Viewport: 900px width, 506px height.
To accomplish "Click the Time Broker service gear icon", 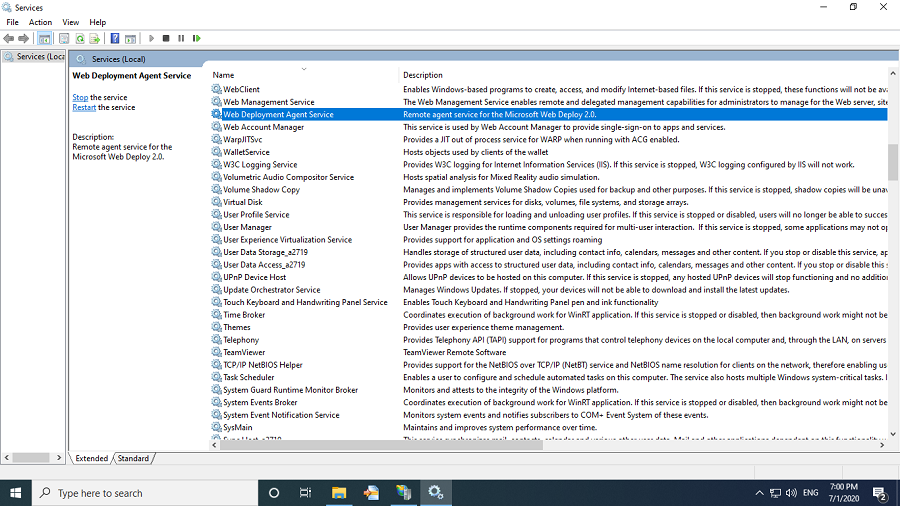I will pyautogui.click(x=216, y=315).
